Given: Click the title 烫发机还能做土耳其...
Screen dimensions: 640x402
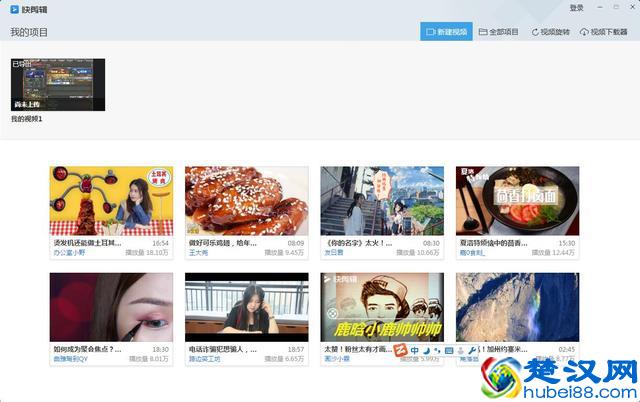Looking at the screenshot, I should [x=87, y=243].
